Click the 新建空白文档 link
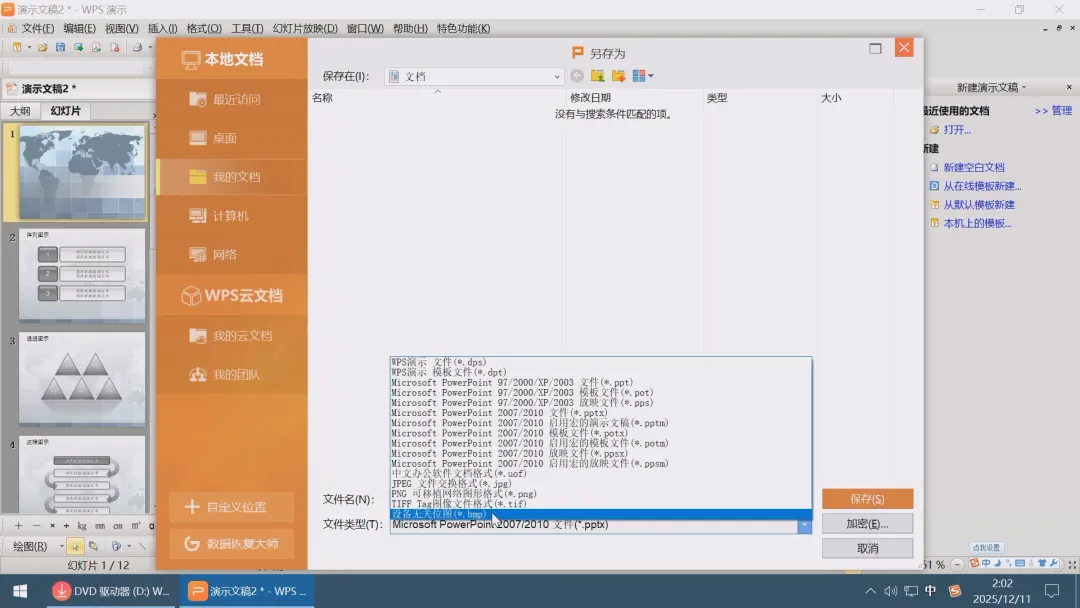 (974, 167)
